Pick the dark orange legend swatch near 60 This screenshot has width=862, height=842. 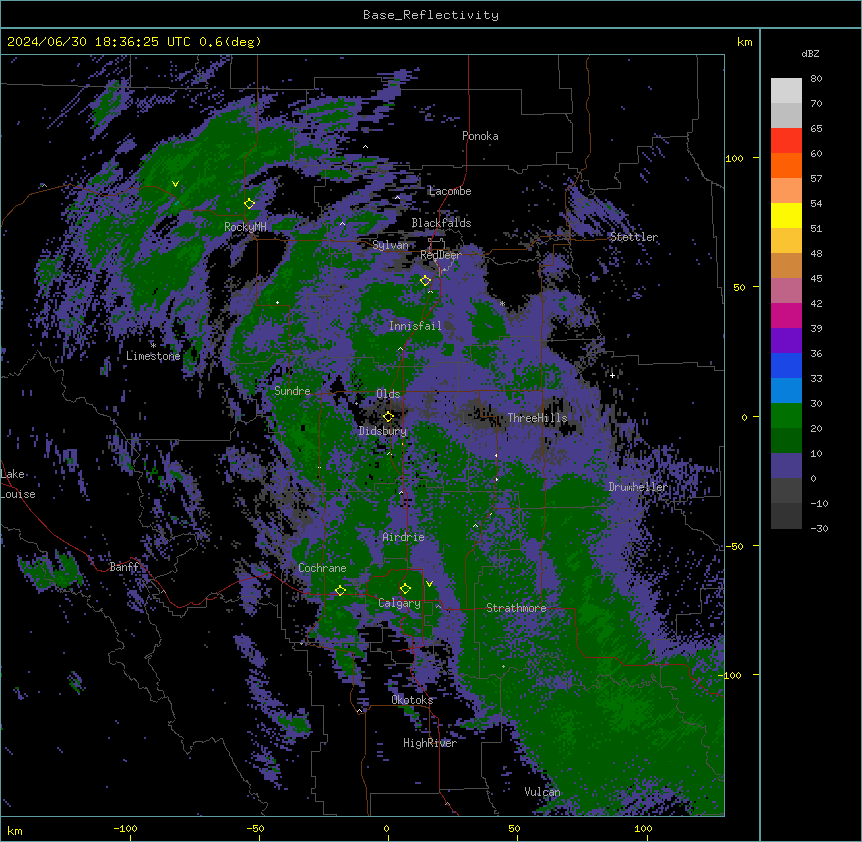pos(786,166)
